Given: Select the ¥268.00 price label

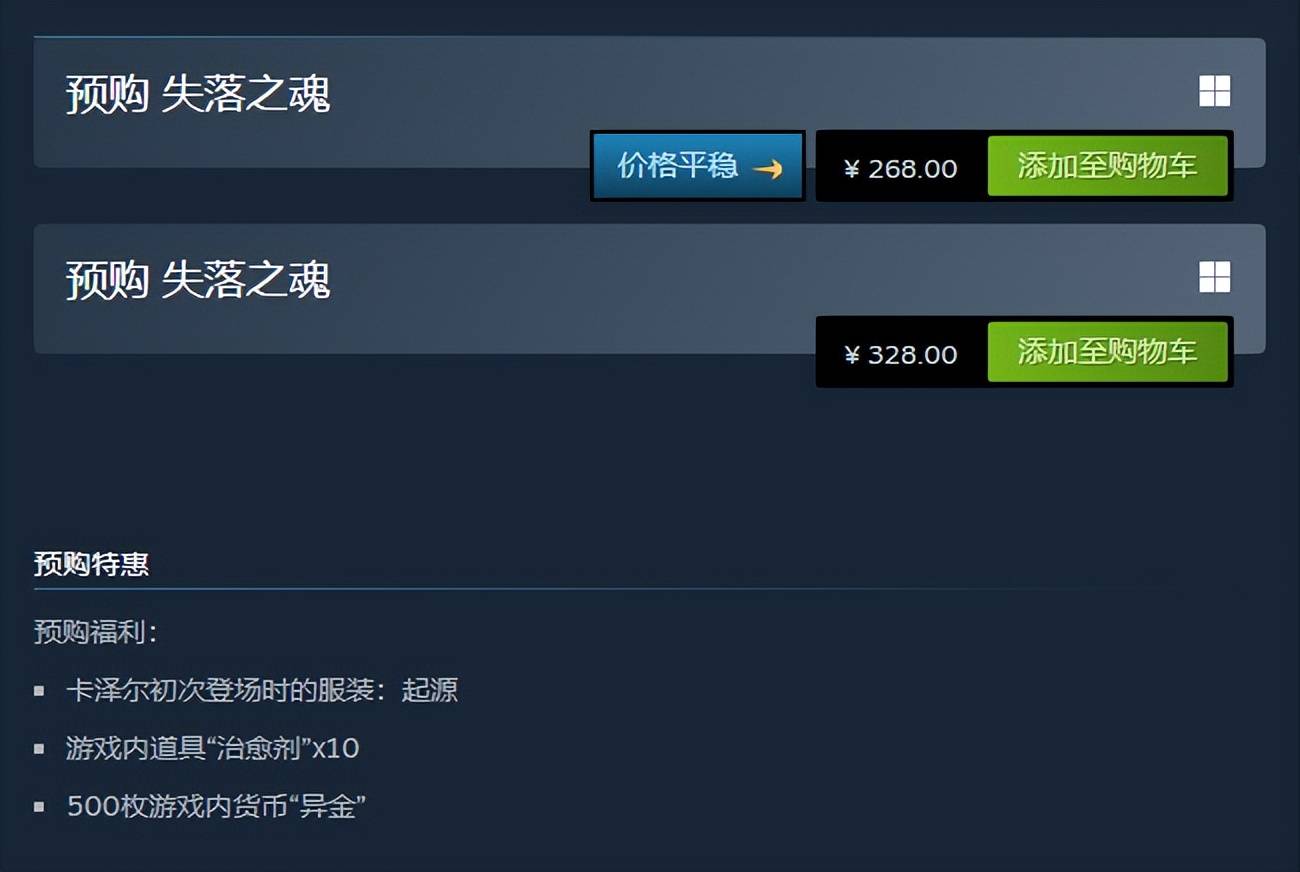Looking at the screenshot, I should click(x=901, y=169).
